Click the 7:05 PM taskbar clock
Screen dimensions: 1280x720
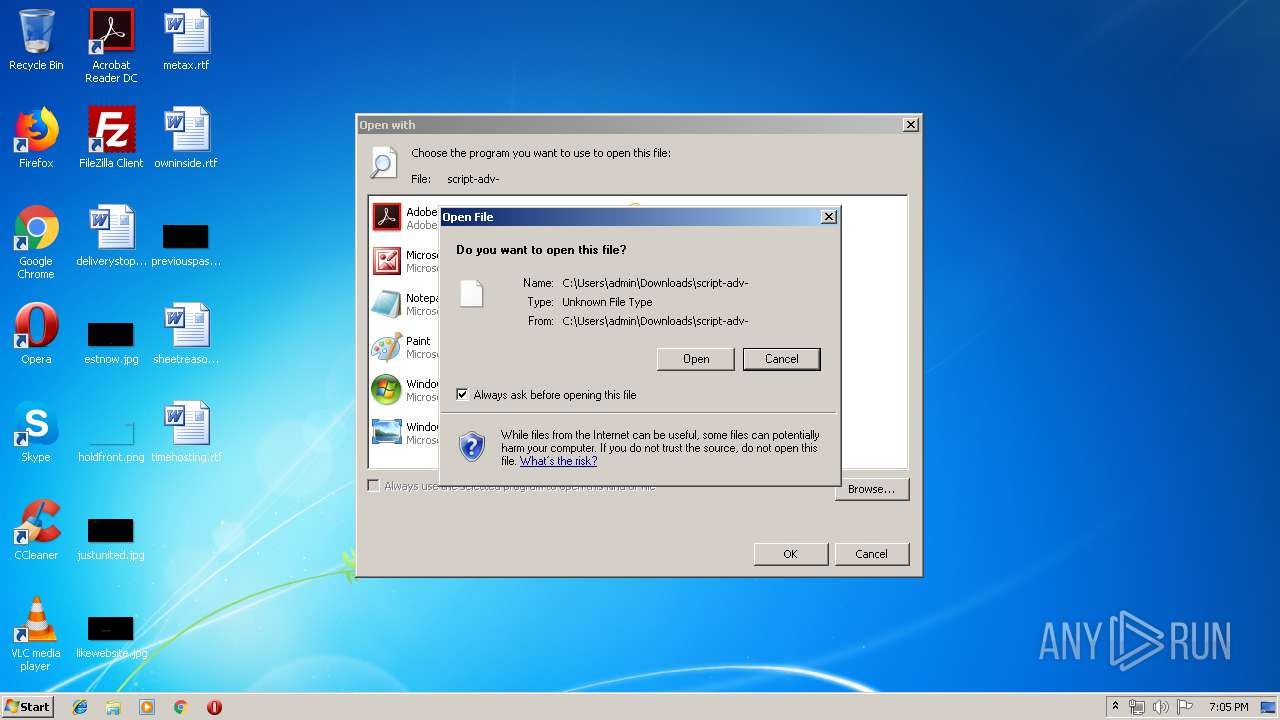[1228, 707]
